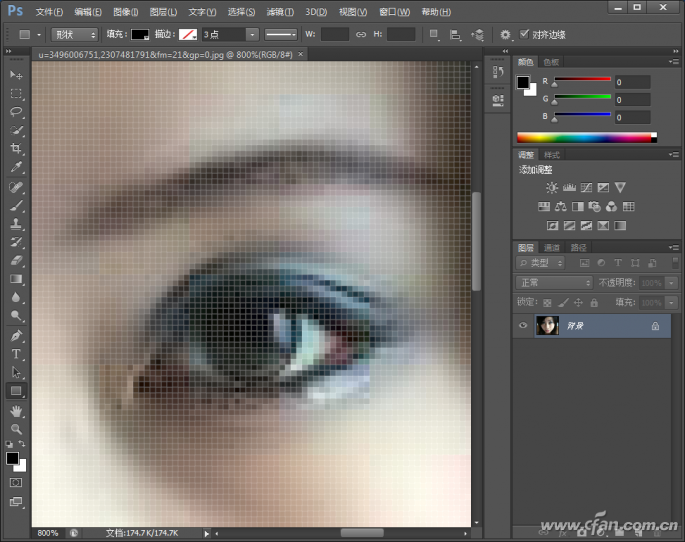Open the Layers panel flyout menu
This screenshot has height=542, width=685.
tap(674, 247)
